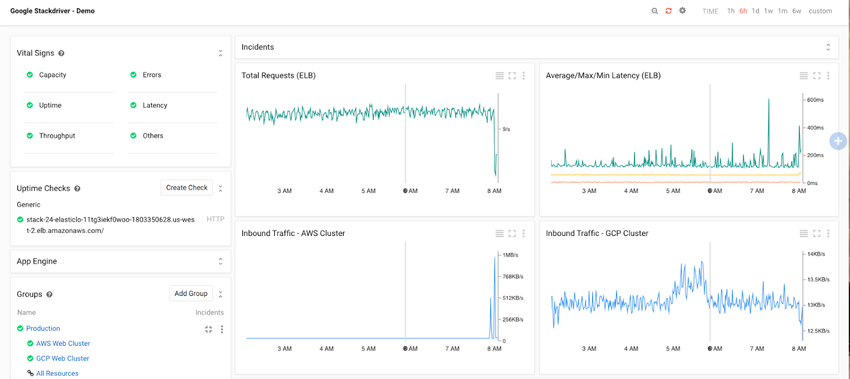The width and height of the screenshot is (850, 379).
Task: Click the search magnifier icon in header
Action: tap(655, 11)
